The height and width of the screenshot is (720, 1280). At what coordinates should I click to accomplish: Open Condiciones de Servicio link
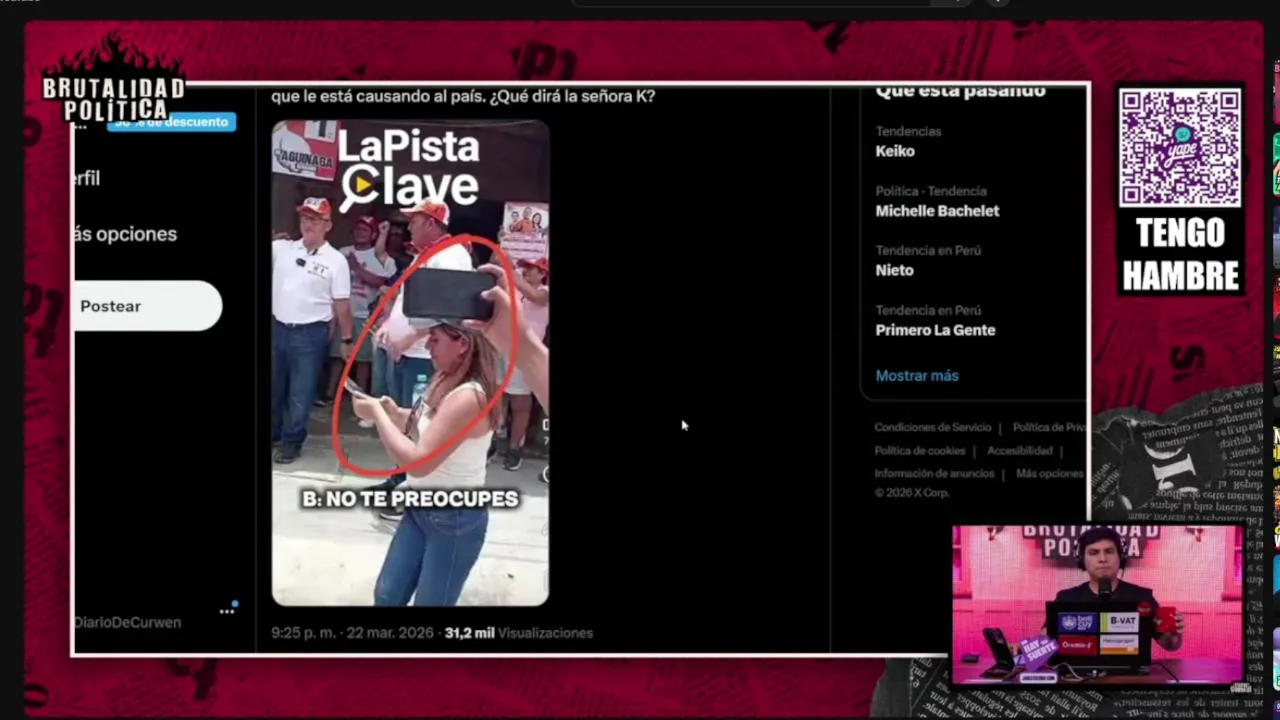click(x=933, y=428)
